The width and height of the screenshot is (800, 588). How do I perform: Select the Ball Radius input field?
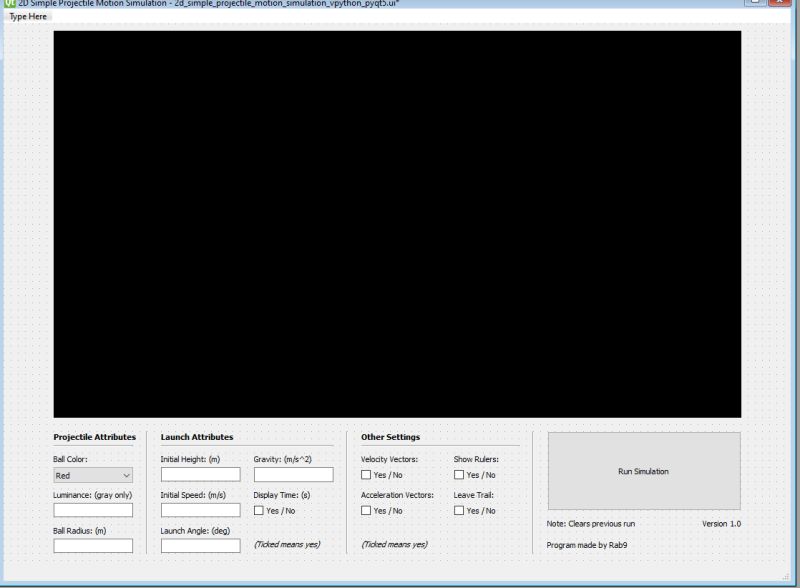pyautogui.click(x=95, y=546)
